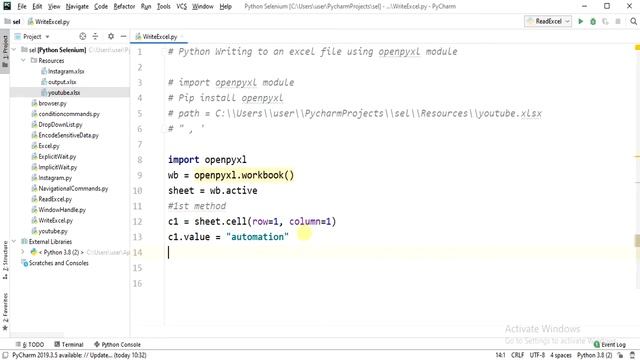The height and width of the screenshot is (360, 640).
Task: Open the Tools menu
Action: (164, 7)
